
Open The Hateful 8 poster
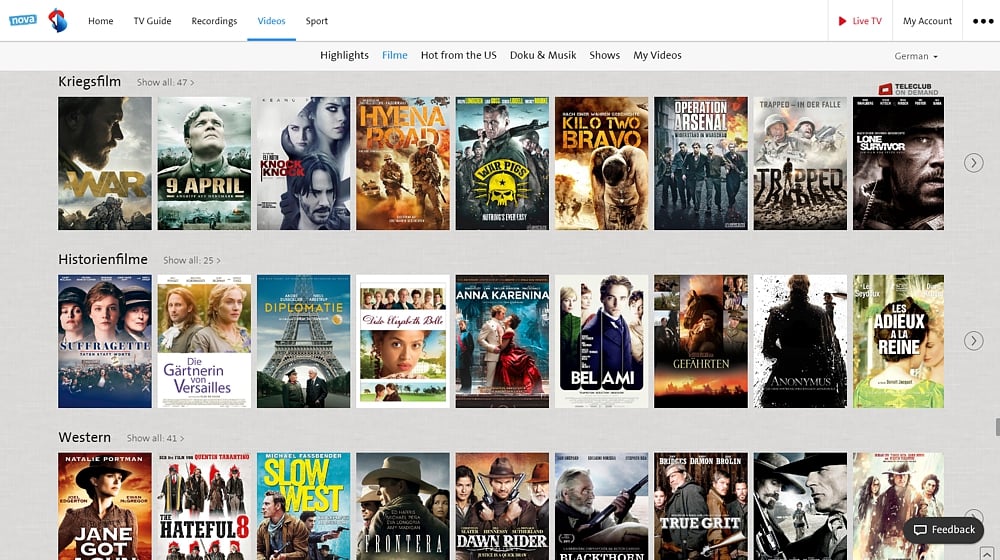click(204, 506)
